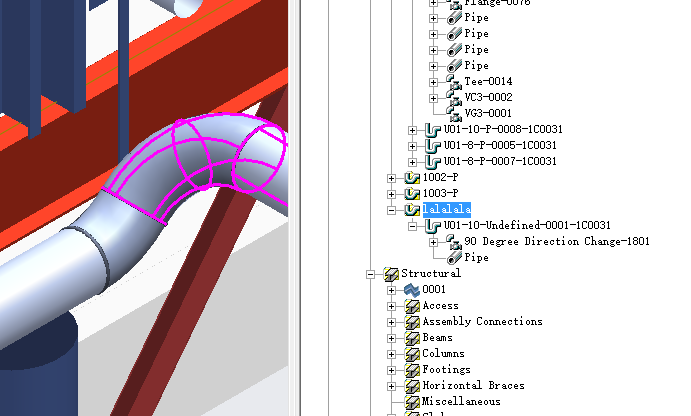Select the '90 Degree Direction Change-1801' label
The height and width of the screenshot is (416, 691).
point(557,241)
